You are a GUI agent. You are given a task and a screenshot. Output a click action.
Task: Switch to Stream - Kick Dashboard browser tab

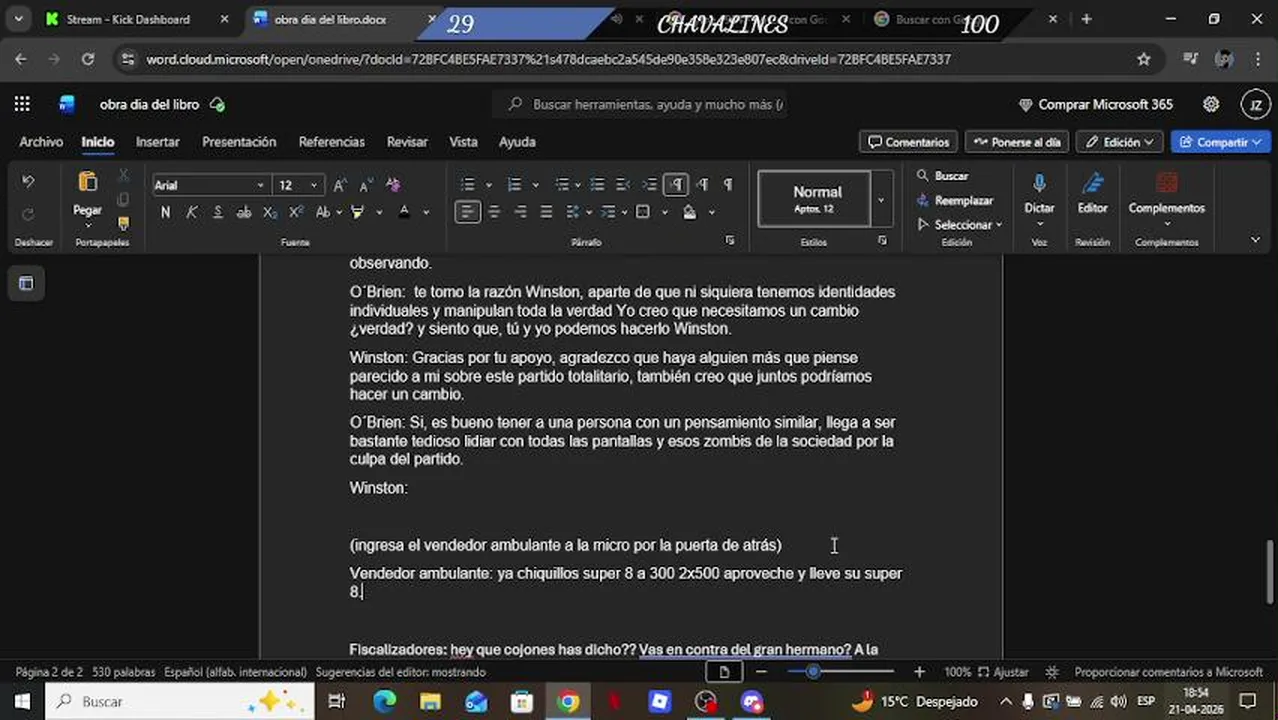(x=128, y=19)
